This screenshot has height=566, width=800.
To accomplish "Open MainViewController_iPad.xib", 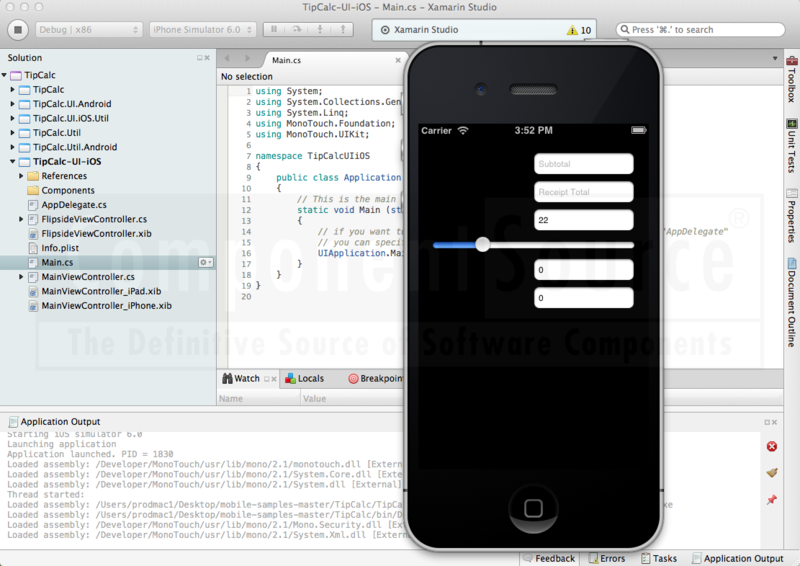I will pyautogui.click(x=101, y=291).
